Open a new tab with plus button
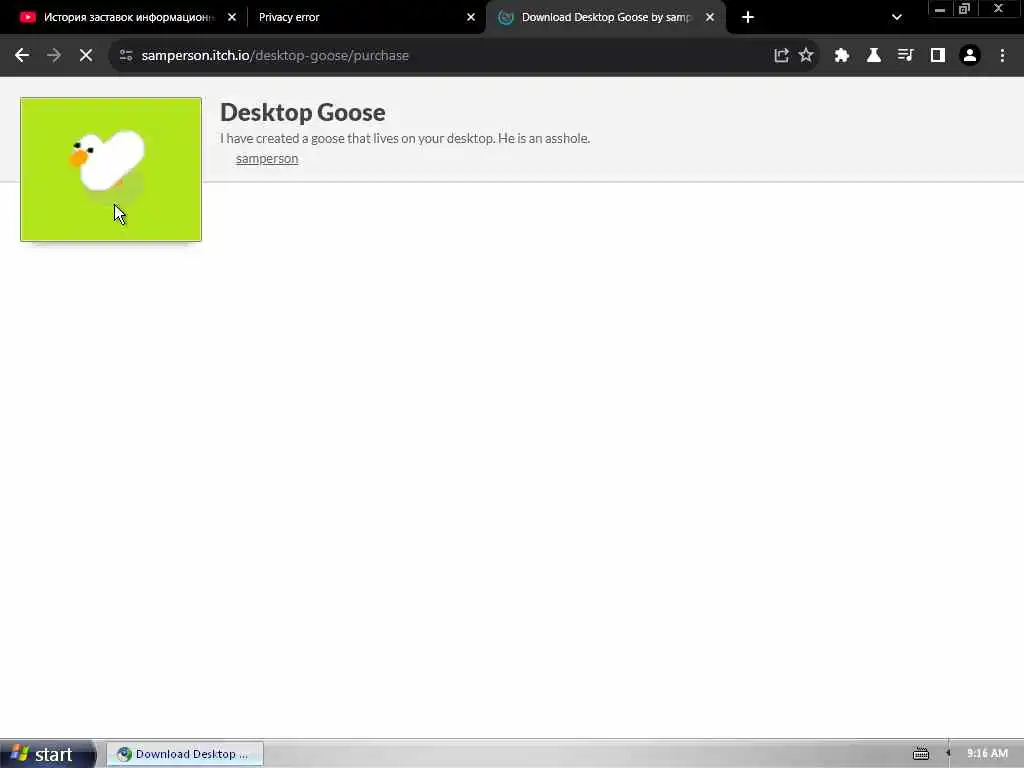Image resolution: width=1024 pixels, height=768 pixels. pyautogui.click(x=748, y=17)
